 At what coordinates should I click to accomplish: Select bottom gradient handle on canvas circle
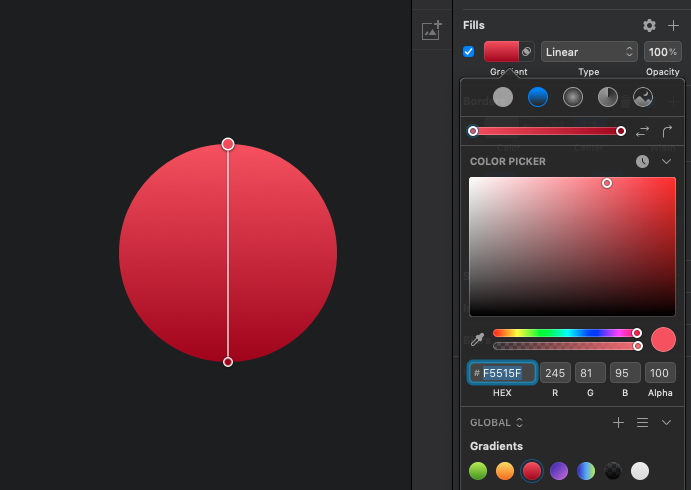click(x=228, y=362)
